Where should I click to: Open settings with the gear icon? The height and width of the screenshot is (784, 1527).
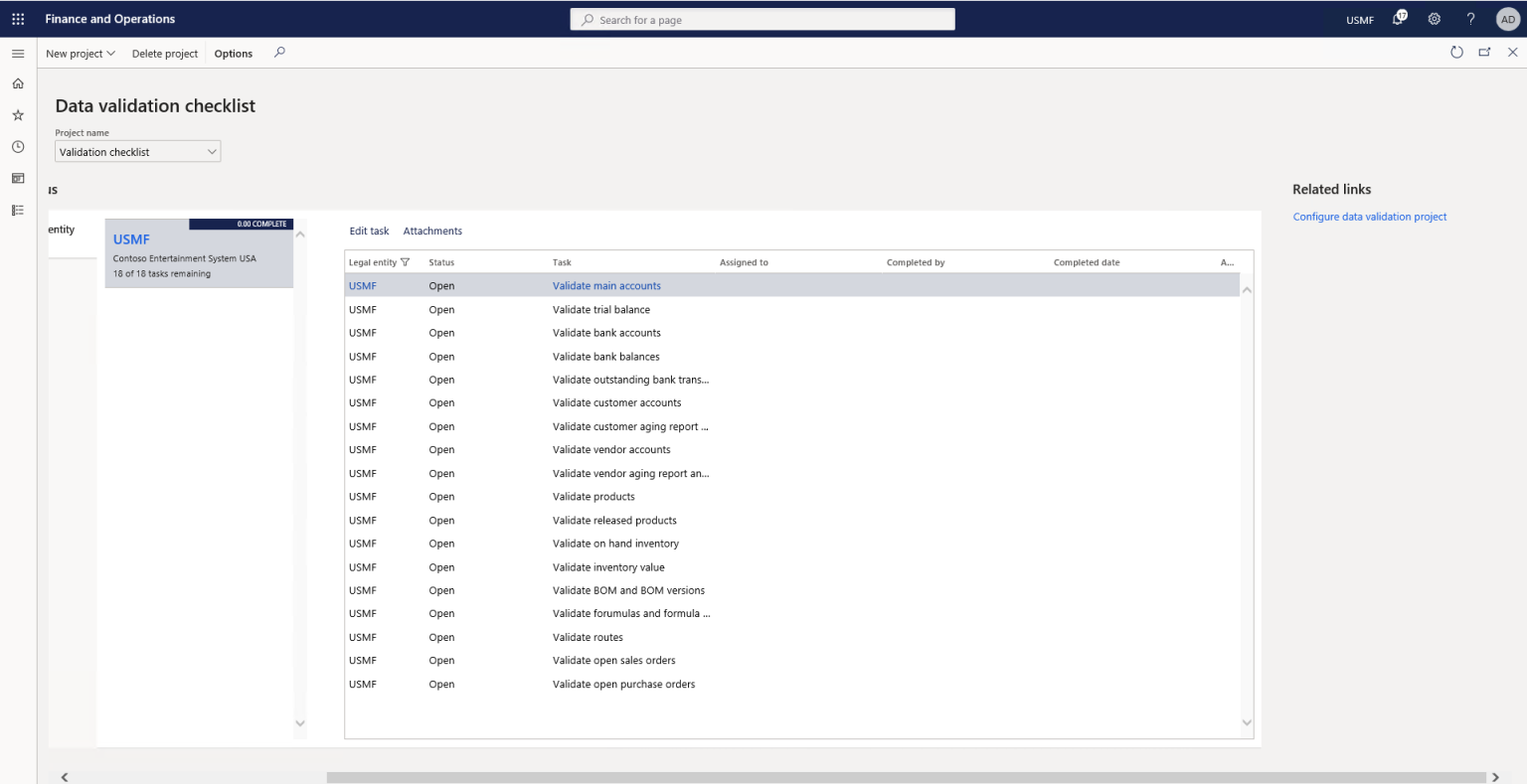tap(1434, 18)
